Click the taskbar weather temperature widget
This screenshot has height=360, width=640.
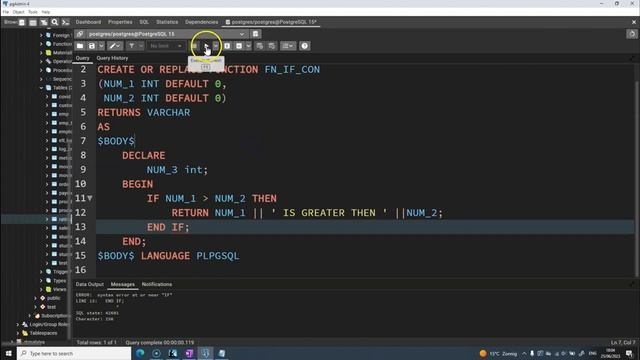coord(498,353)
